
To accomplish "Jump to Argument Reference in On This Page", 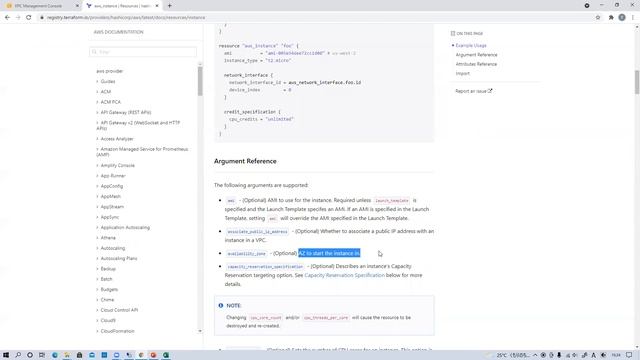I will pos(476,55).
